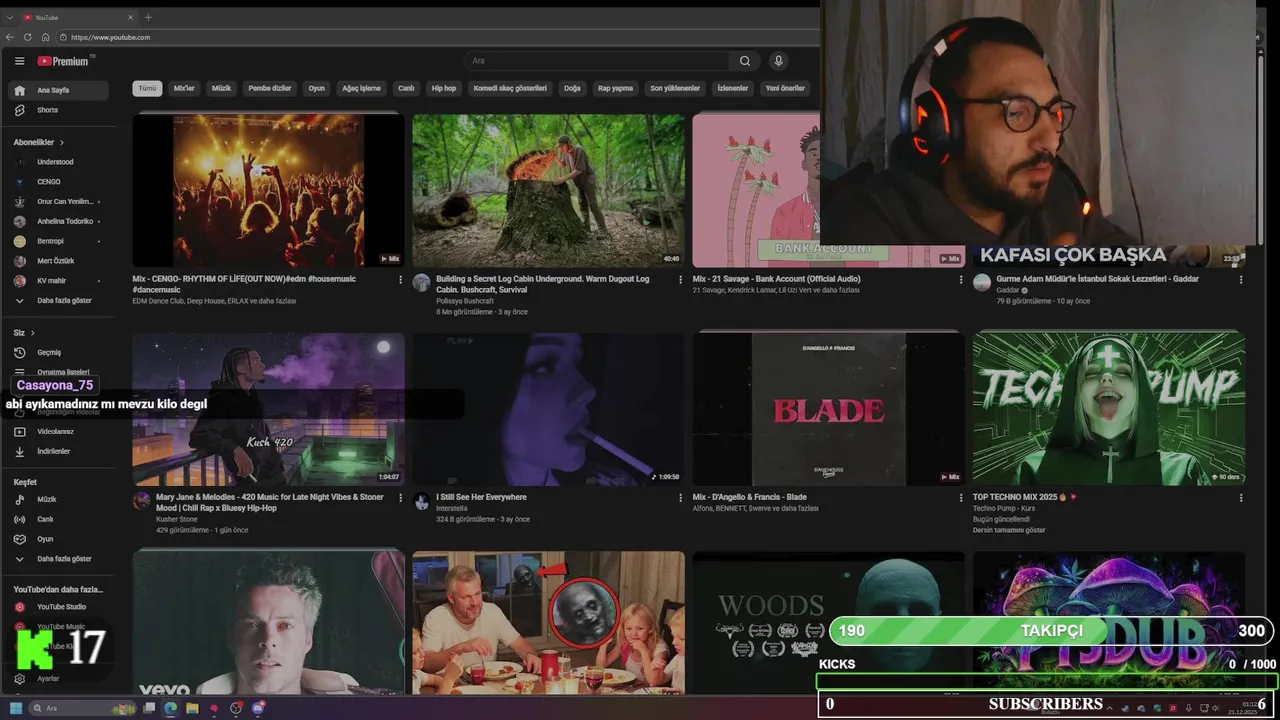
Task: Open Polissya Bushcraft channel link
Action: pos(465,301)
